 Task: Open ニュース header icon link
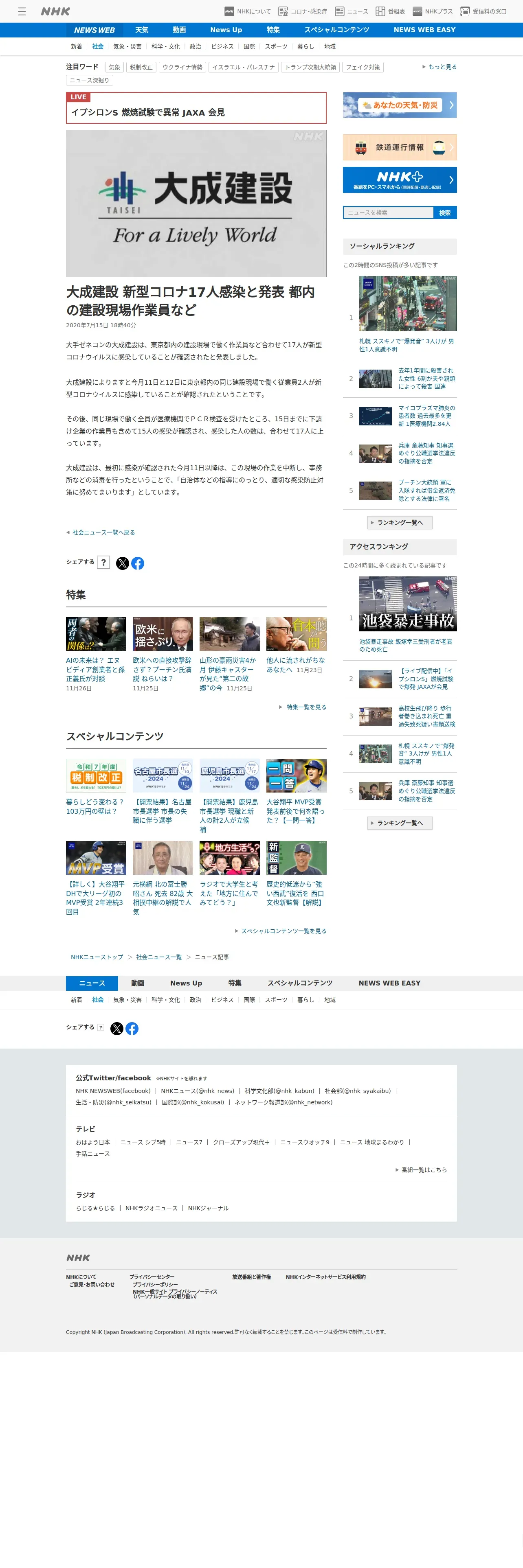pos(351,11)
